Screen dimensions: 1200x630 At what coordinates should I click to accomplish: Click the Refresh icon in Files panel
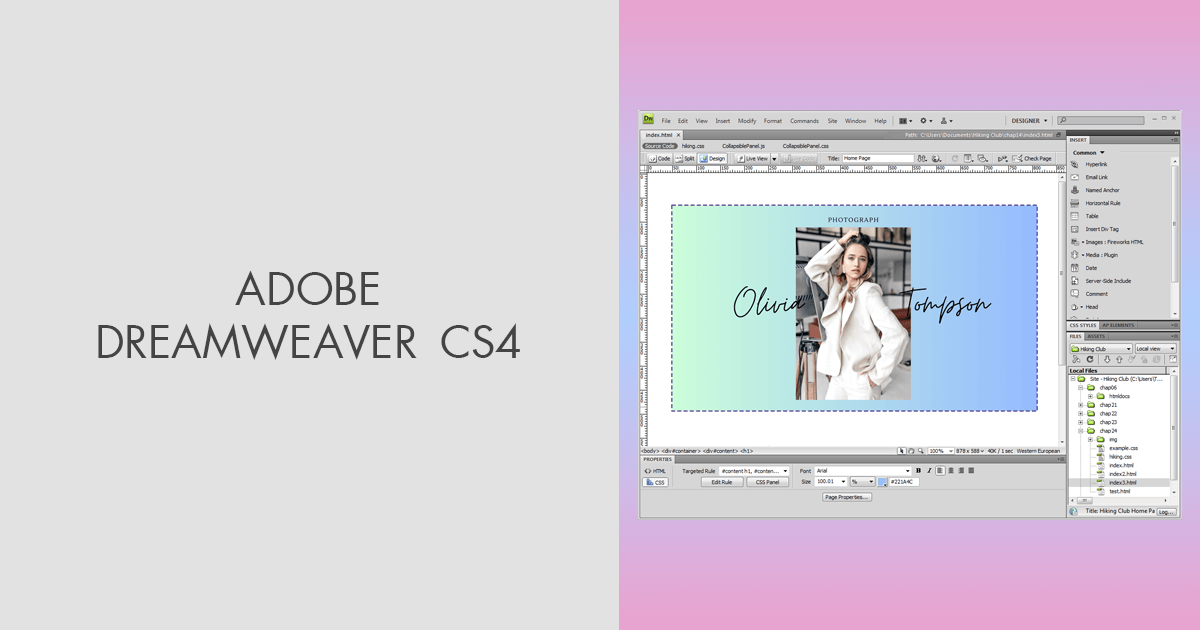[x=1090, y=359]
